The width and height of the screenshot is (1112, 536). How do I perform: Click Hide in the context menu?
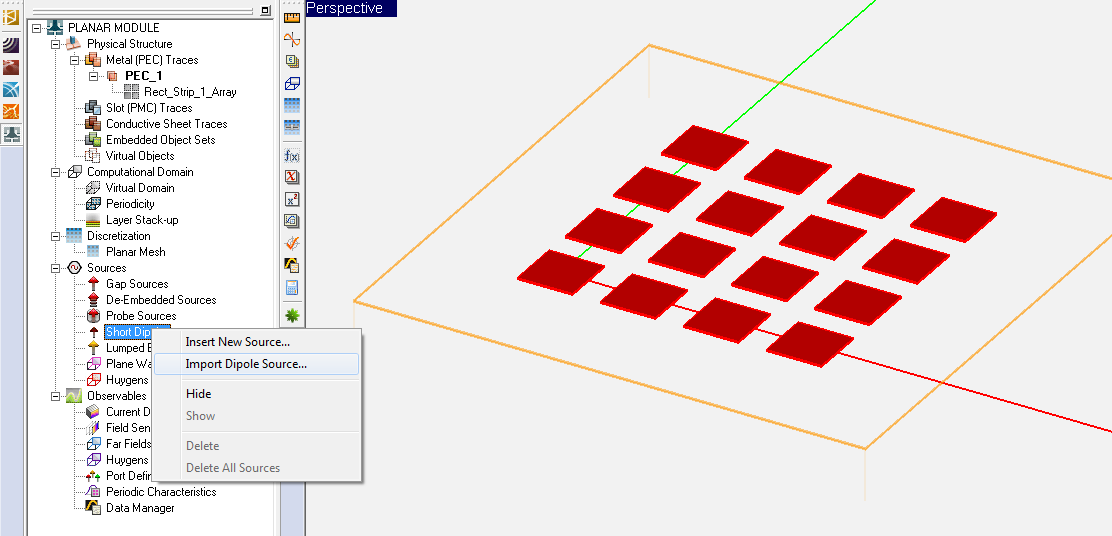tap(198, 394)
